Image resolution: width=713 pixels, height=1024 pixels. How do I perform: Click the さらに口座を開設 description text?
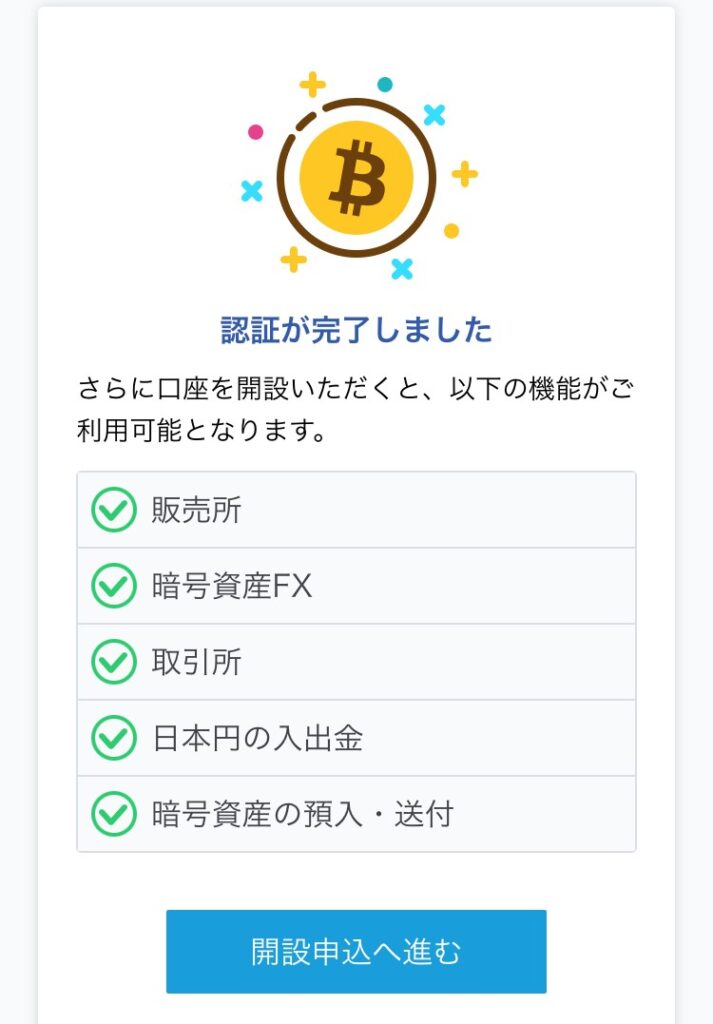(x=356, y=409)
